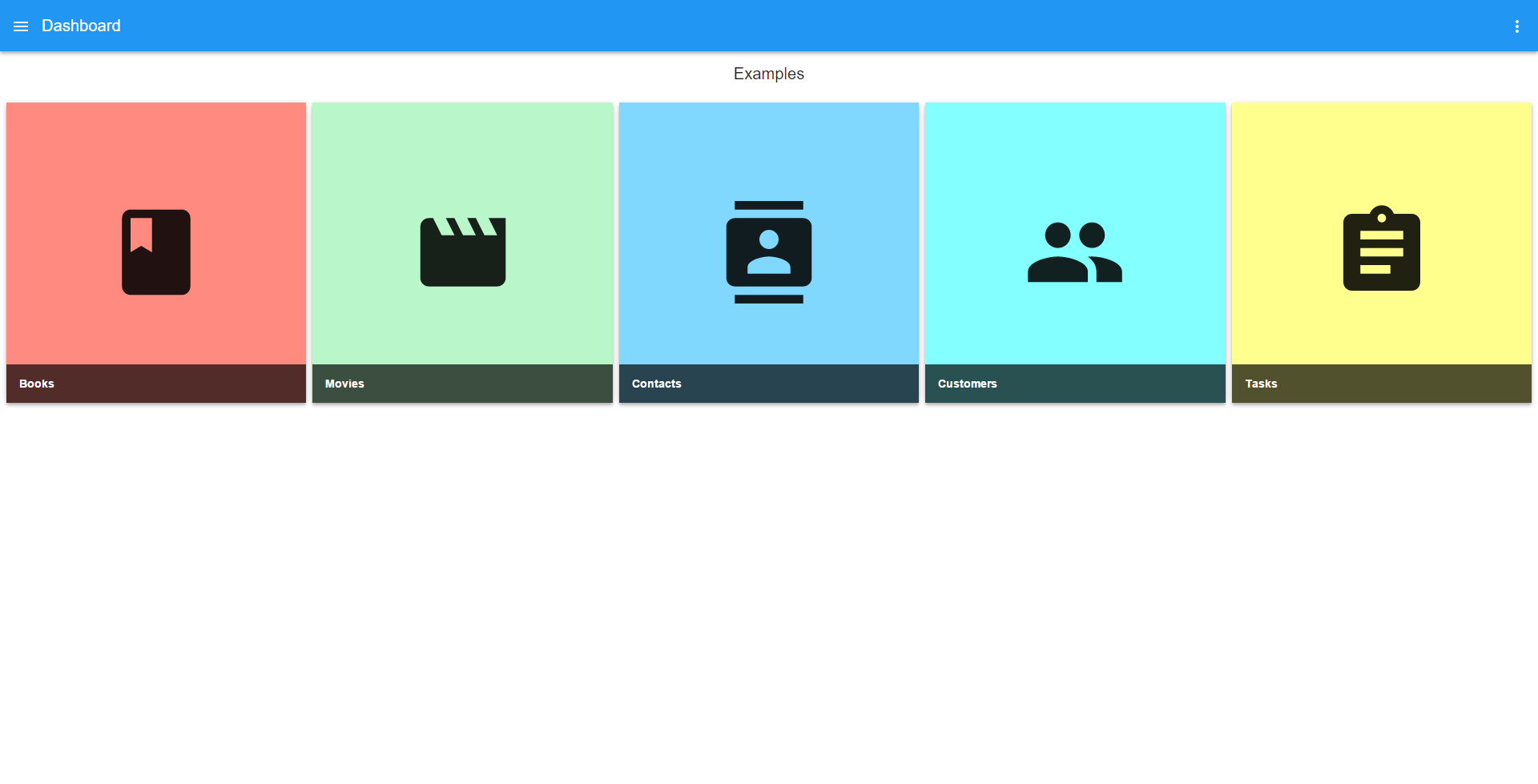Click the Movies card label
The width and height of the screenshot is (1538, 784).
click(344, 384)
